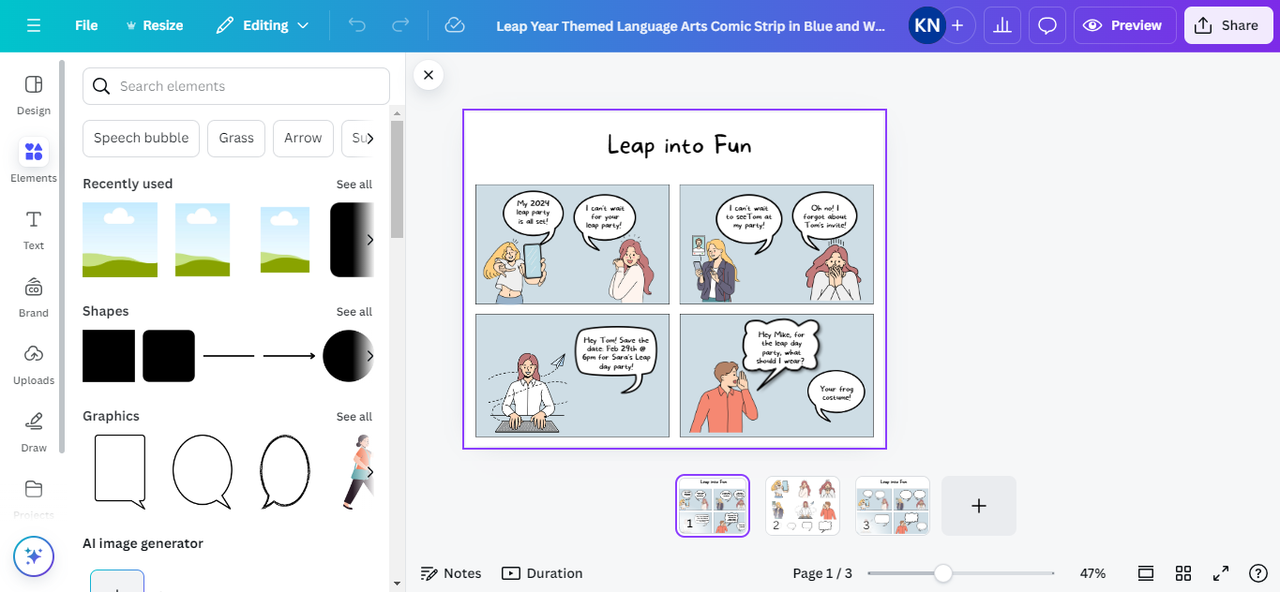Check the cloud save status icon
The image size is (1280, 592).
pyautogui.click(x=455, y=25)
